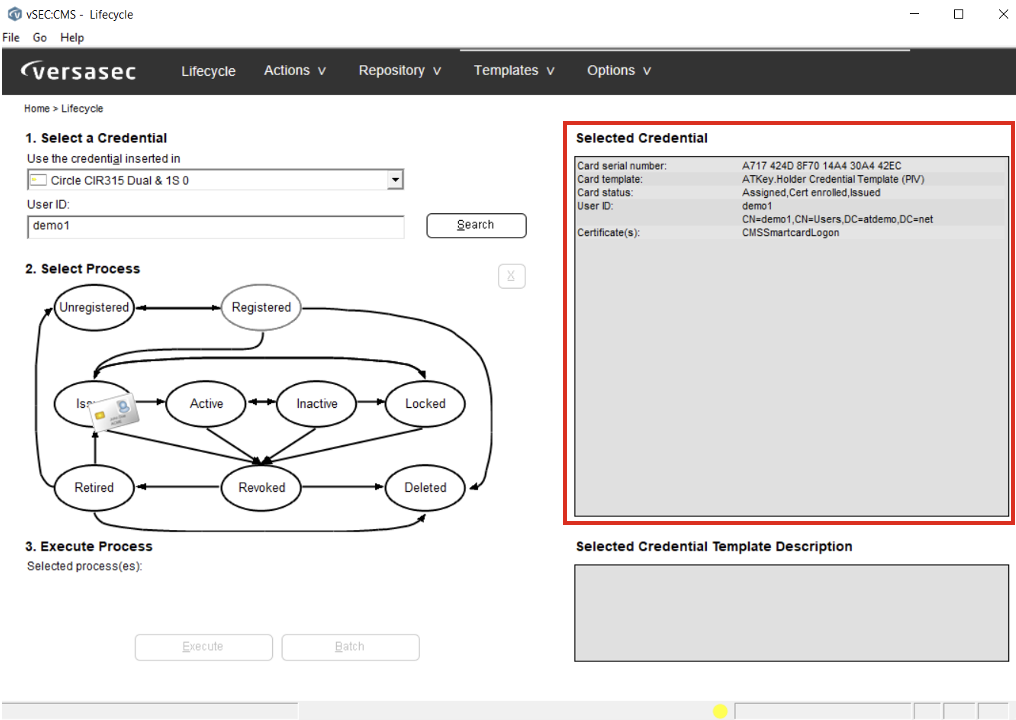Expand the card reader dropdown arrow
The image size is (1016, 720).
click(395, 180)
